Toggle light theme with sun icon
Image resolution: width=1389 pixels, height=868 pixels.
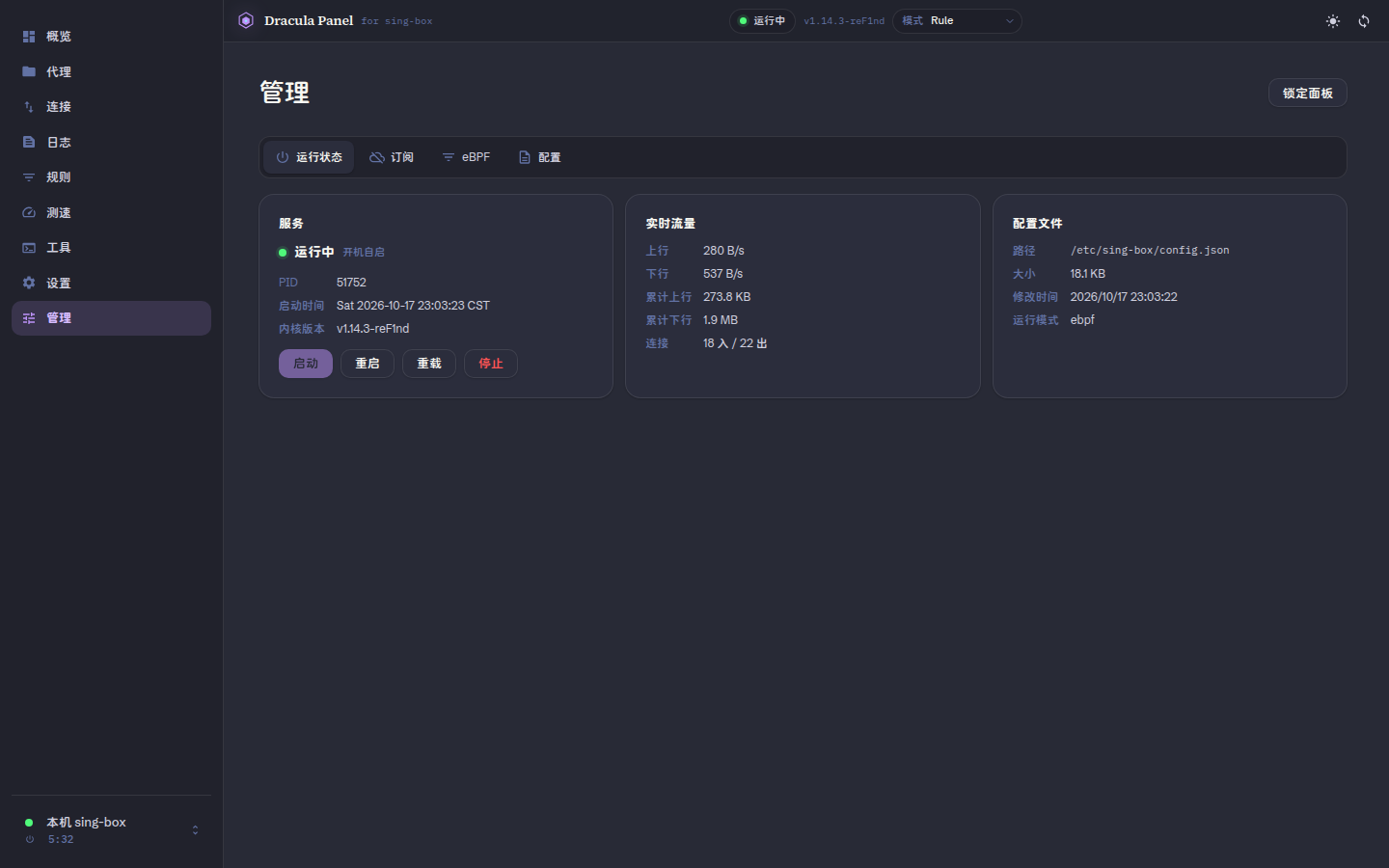click(1333, 21)
